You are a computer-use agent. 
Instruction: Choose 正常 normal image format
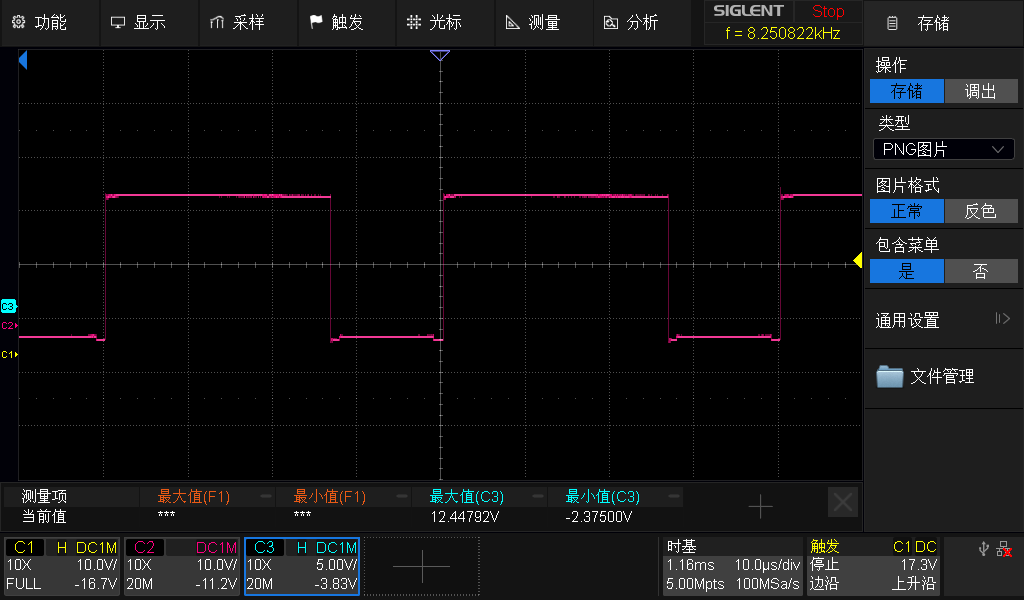pyautogui.click(x=906, y=211)
